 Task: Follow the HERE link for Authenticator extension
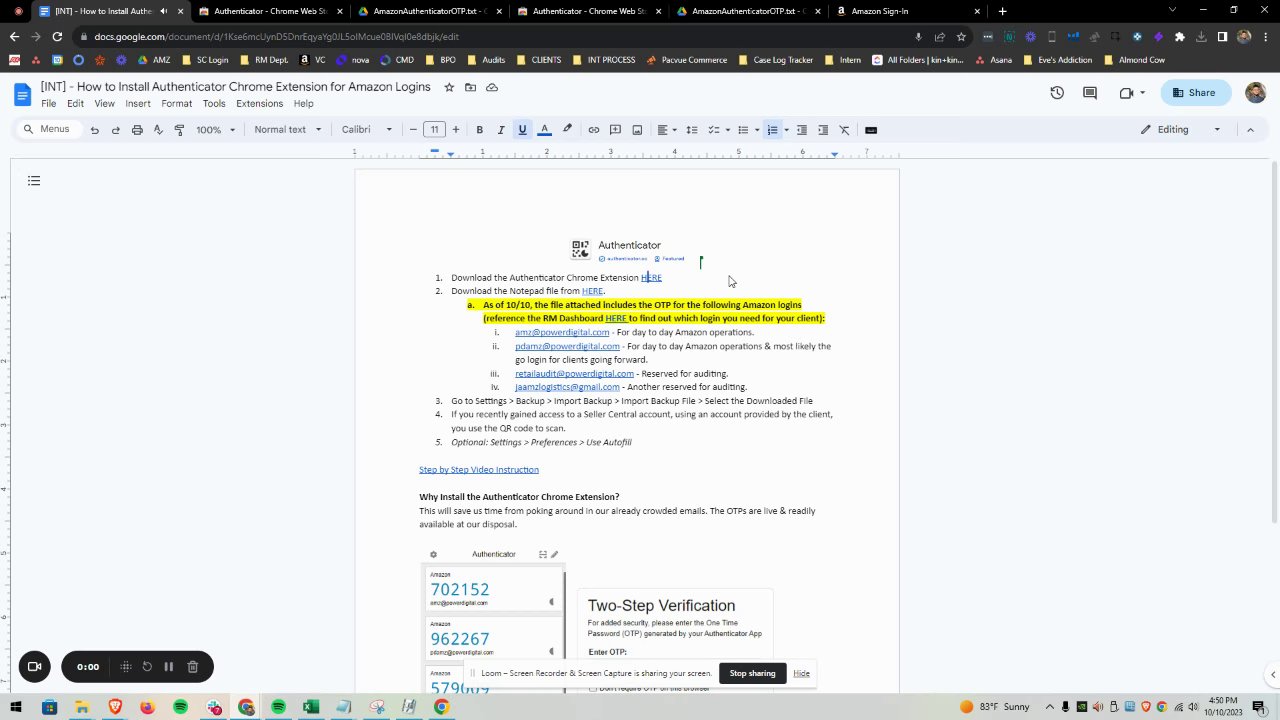click(651, 278)
